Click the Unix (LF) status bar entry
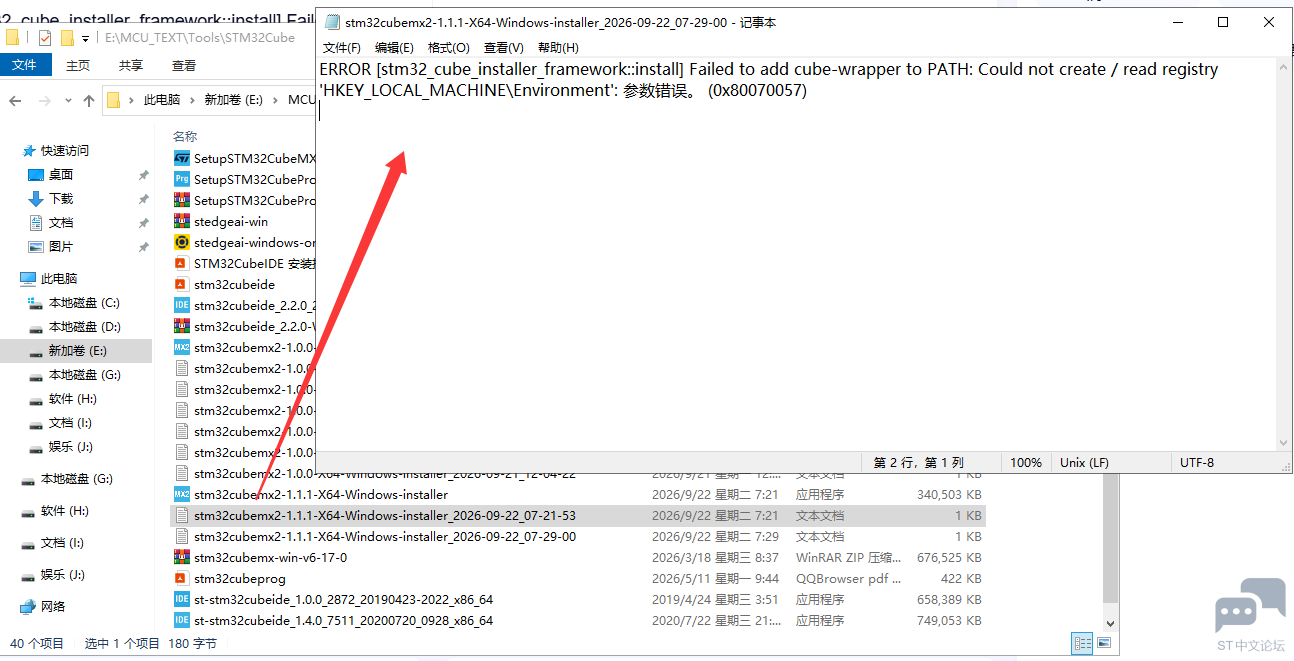Image resolution: width=1294 pixels, height=661 pixels. (x=1084, y=462)
